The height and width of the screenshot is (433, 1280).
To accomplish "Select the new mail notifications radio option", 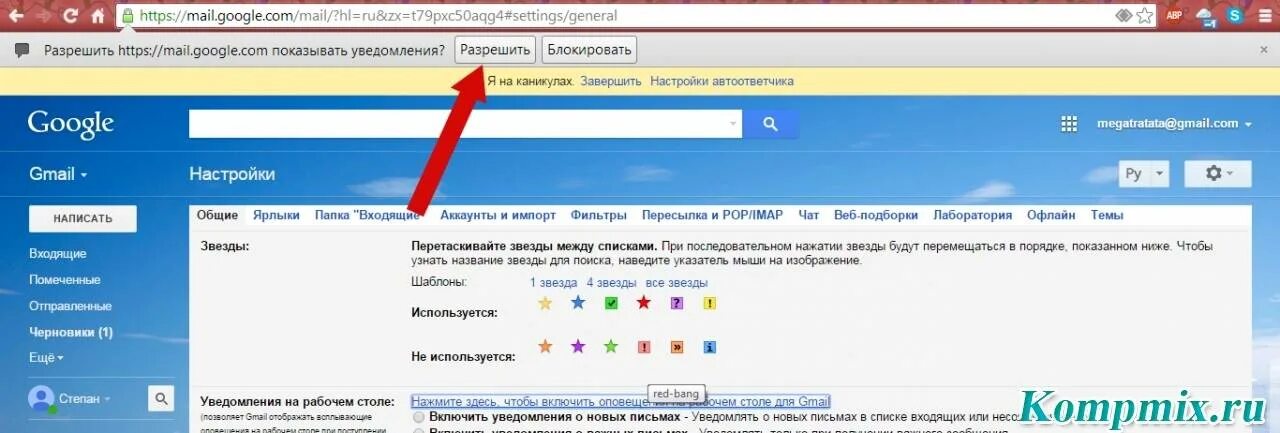I will coord(418,416).
